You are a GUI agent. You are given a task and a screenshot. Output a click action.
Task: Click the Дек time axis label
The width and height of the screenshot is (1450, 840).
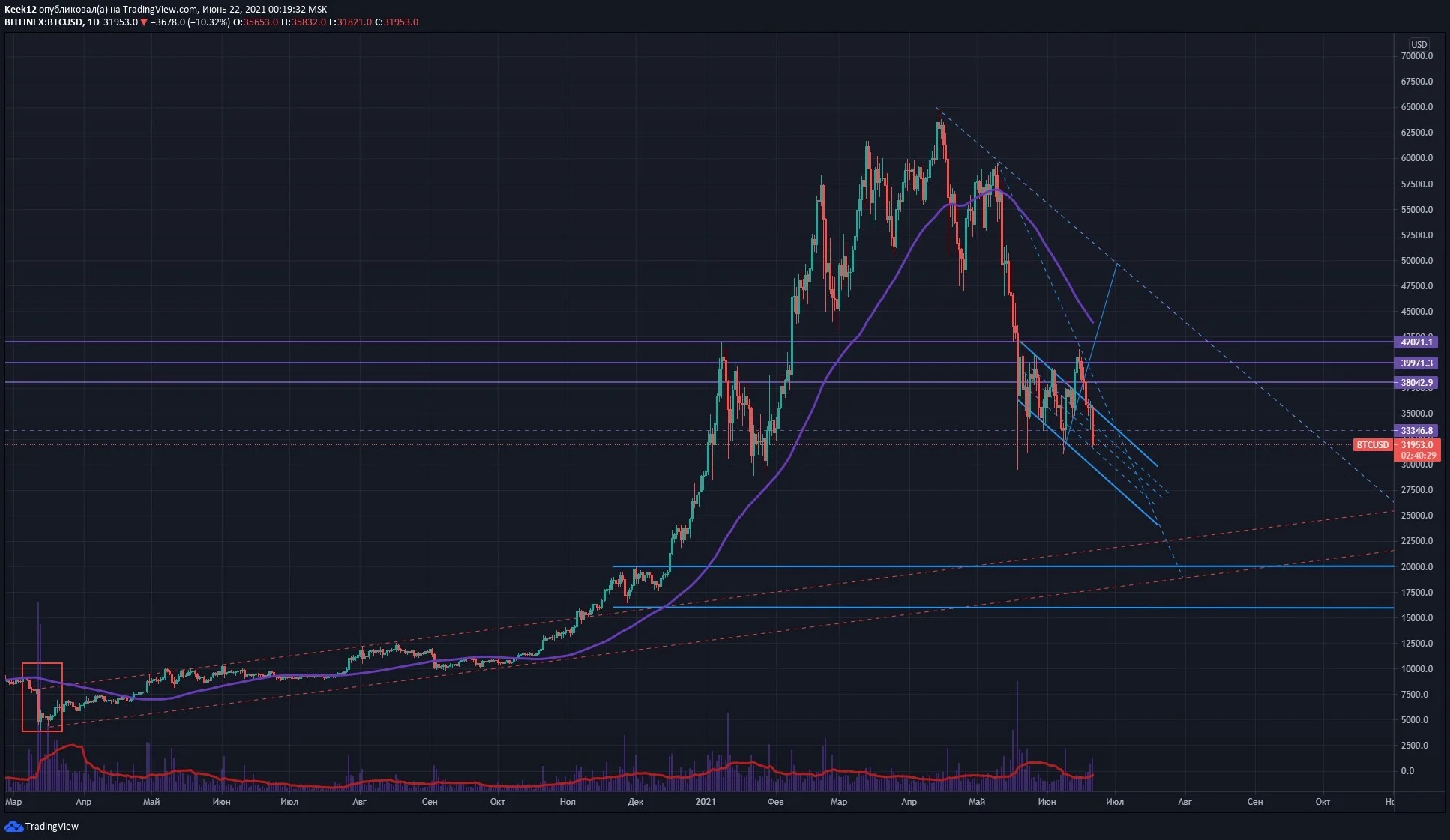(x=635, y=801)
